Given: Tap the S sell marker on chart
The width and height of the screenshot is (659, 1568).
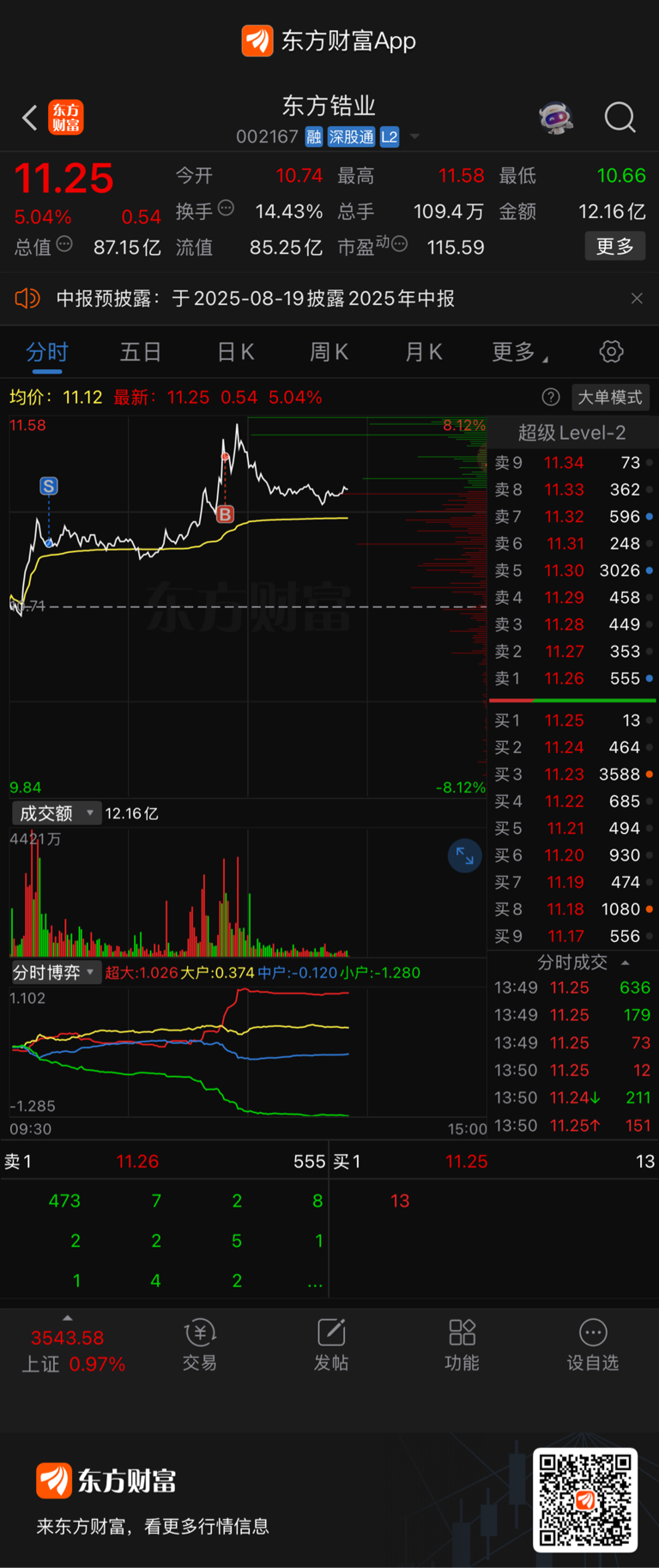Looking at the screenshot, I should coord(49,486).
